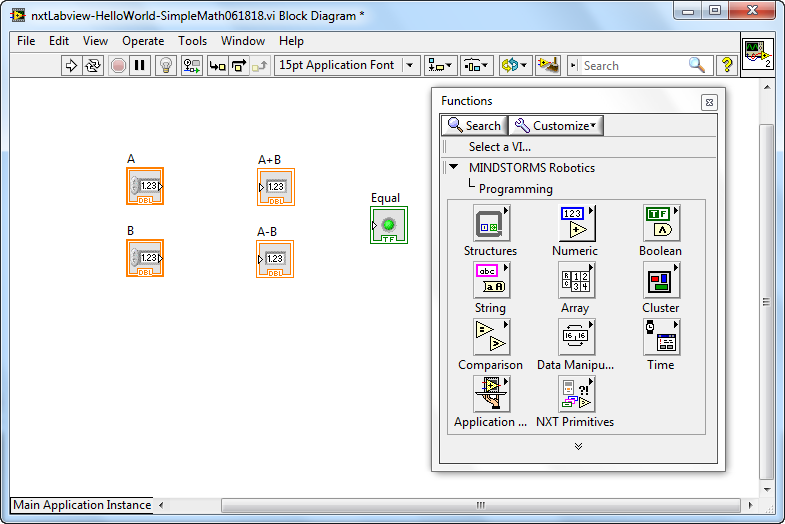Click the A+B label text
Image resolution: width=785 pixels, height=524 pixels.
click(269, 160)
